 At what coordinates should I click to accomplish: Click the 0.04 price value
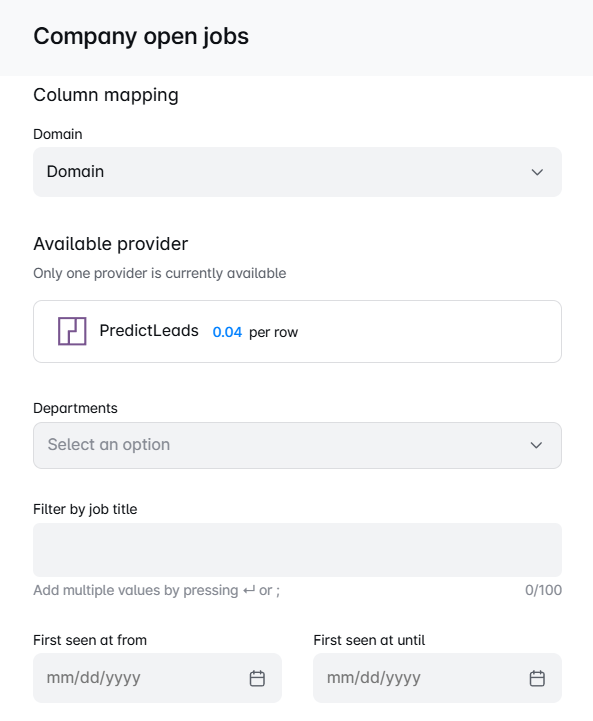coord(227,332)
